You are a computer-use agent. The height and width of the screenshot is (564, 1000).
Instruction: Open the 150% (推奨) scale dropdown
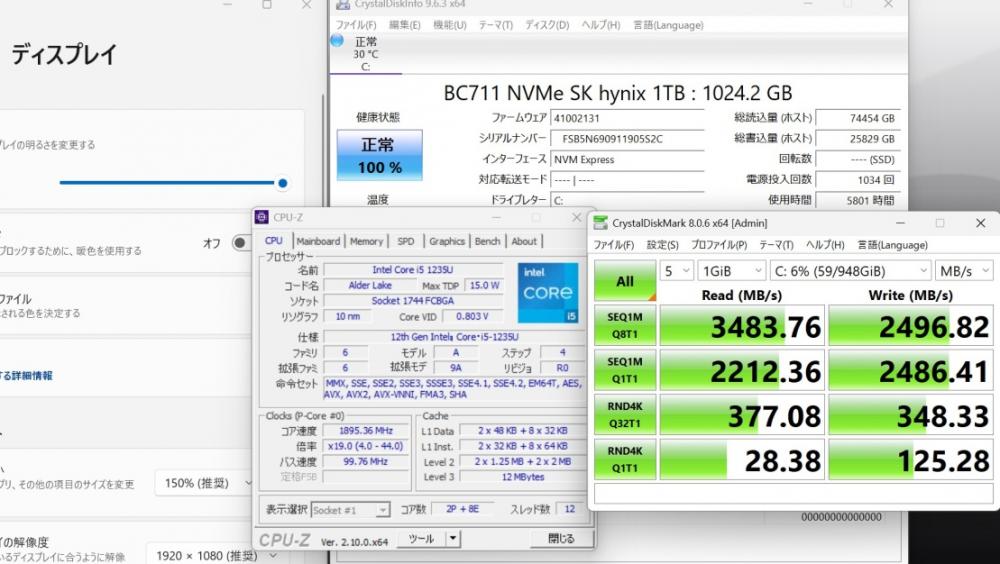point(204,483)
